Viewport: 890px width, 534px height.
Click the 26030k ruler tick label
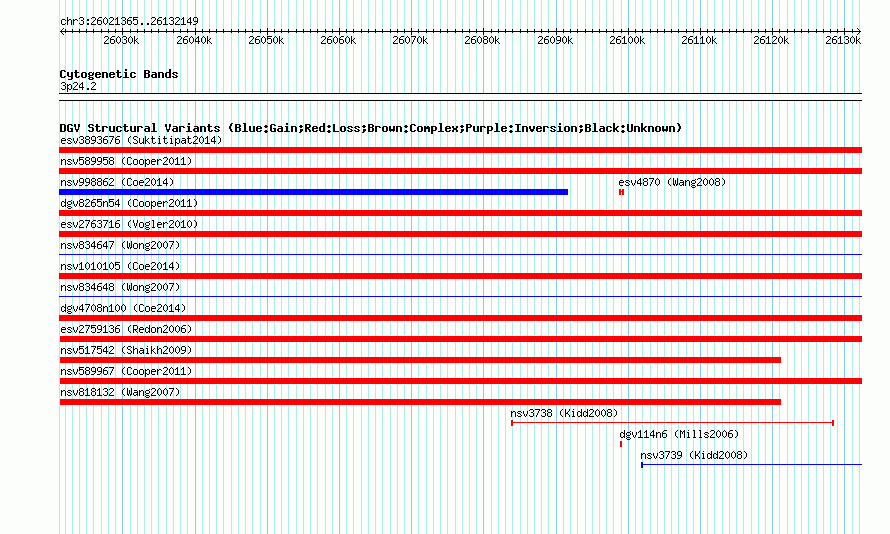[121, 40]
